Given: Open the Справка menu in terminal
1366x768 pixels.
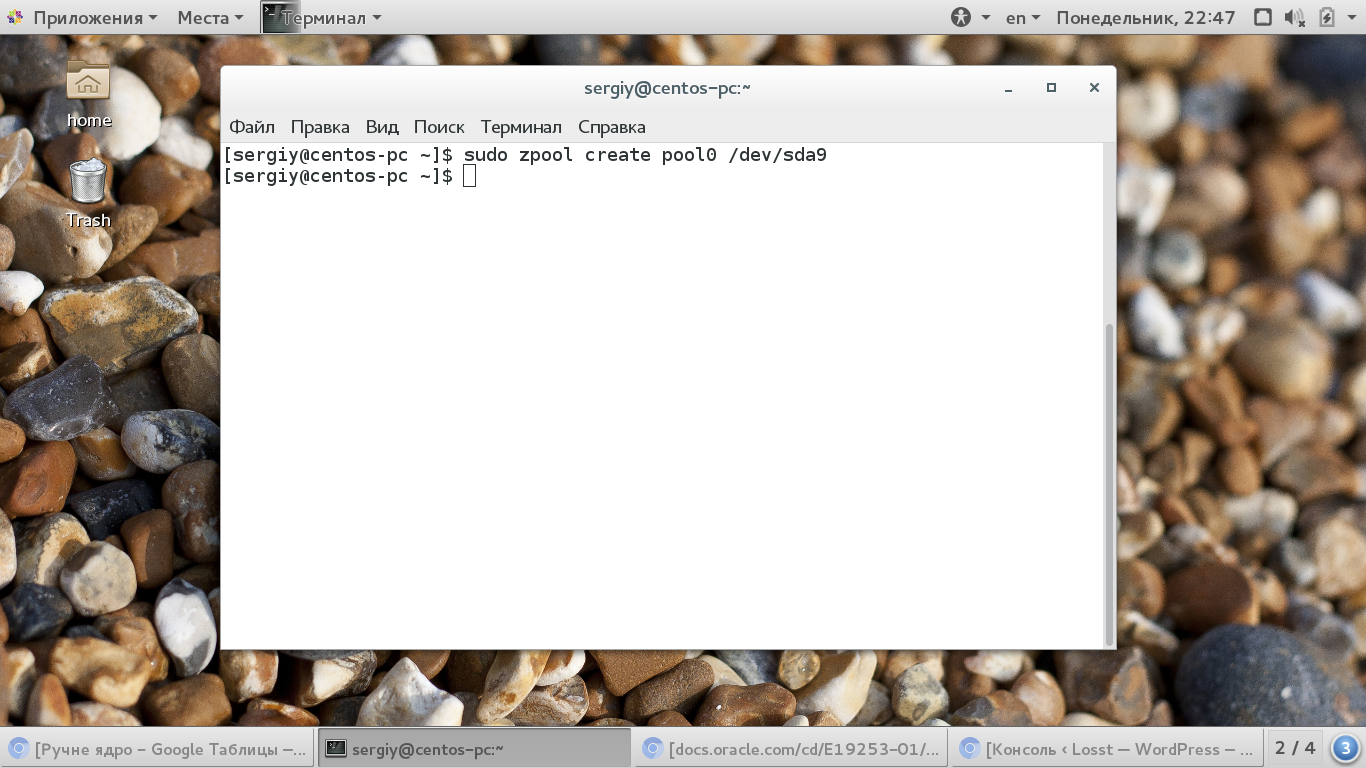Looking at the screenshot, I should [612, 127].
